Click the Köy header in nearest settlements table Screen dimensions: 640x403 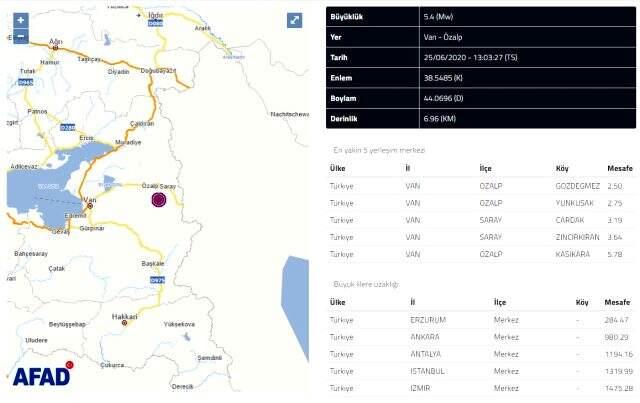[x=564, y=168]
